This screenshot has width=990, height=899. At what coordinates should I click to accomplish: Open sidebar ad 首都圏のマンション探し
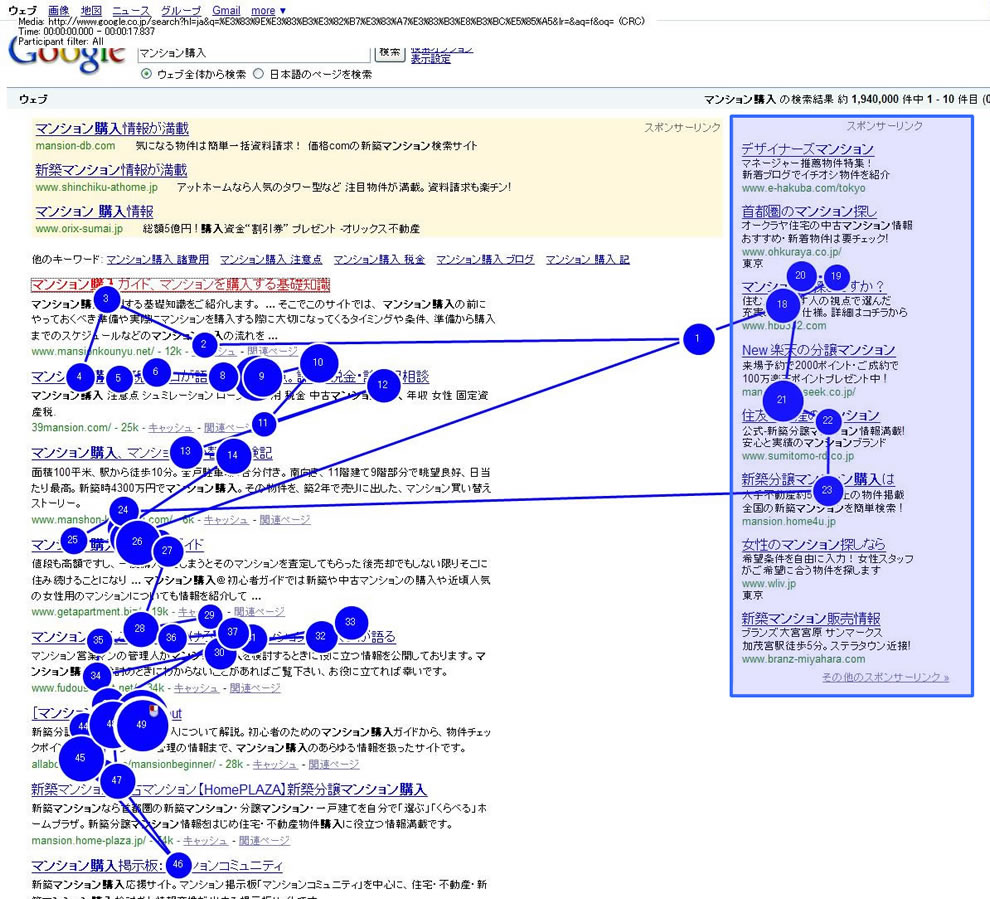(809, 211)
